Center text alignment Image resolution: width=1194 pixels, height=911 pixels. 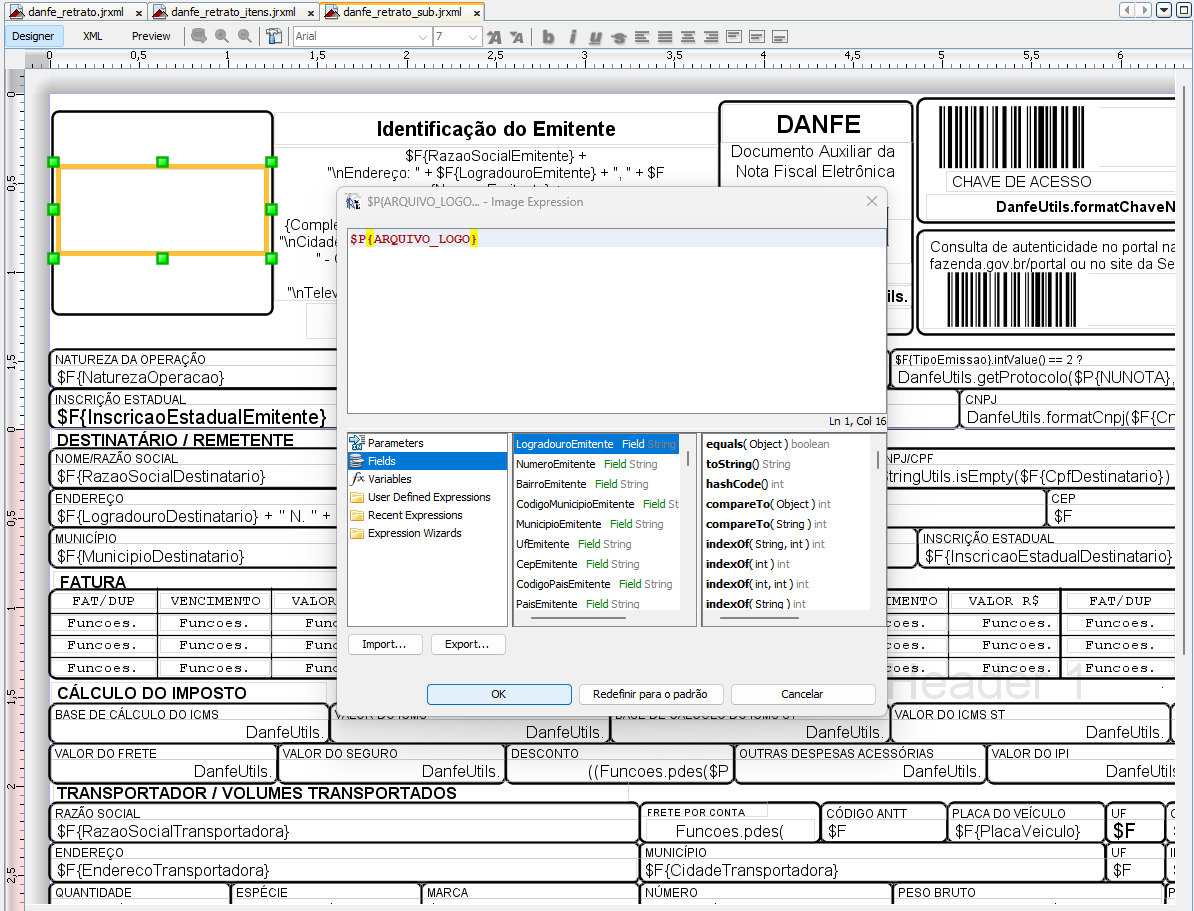[688, 37]
